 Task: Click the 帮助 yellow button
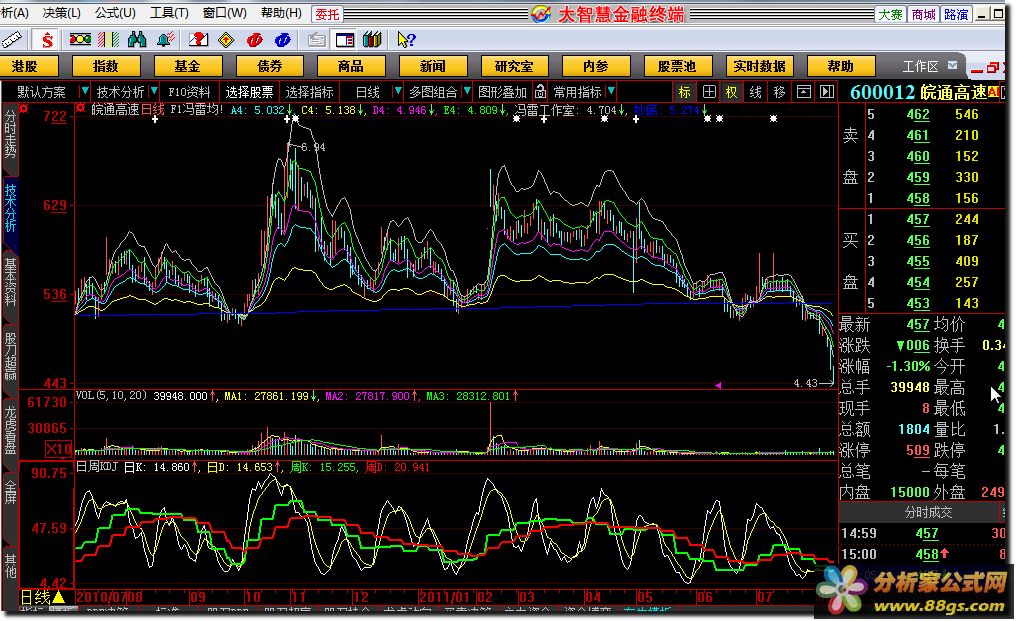[840, 66]
